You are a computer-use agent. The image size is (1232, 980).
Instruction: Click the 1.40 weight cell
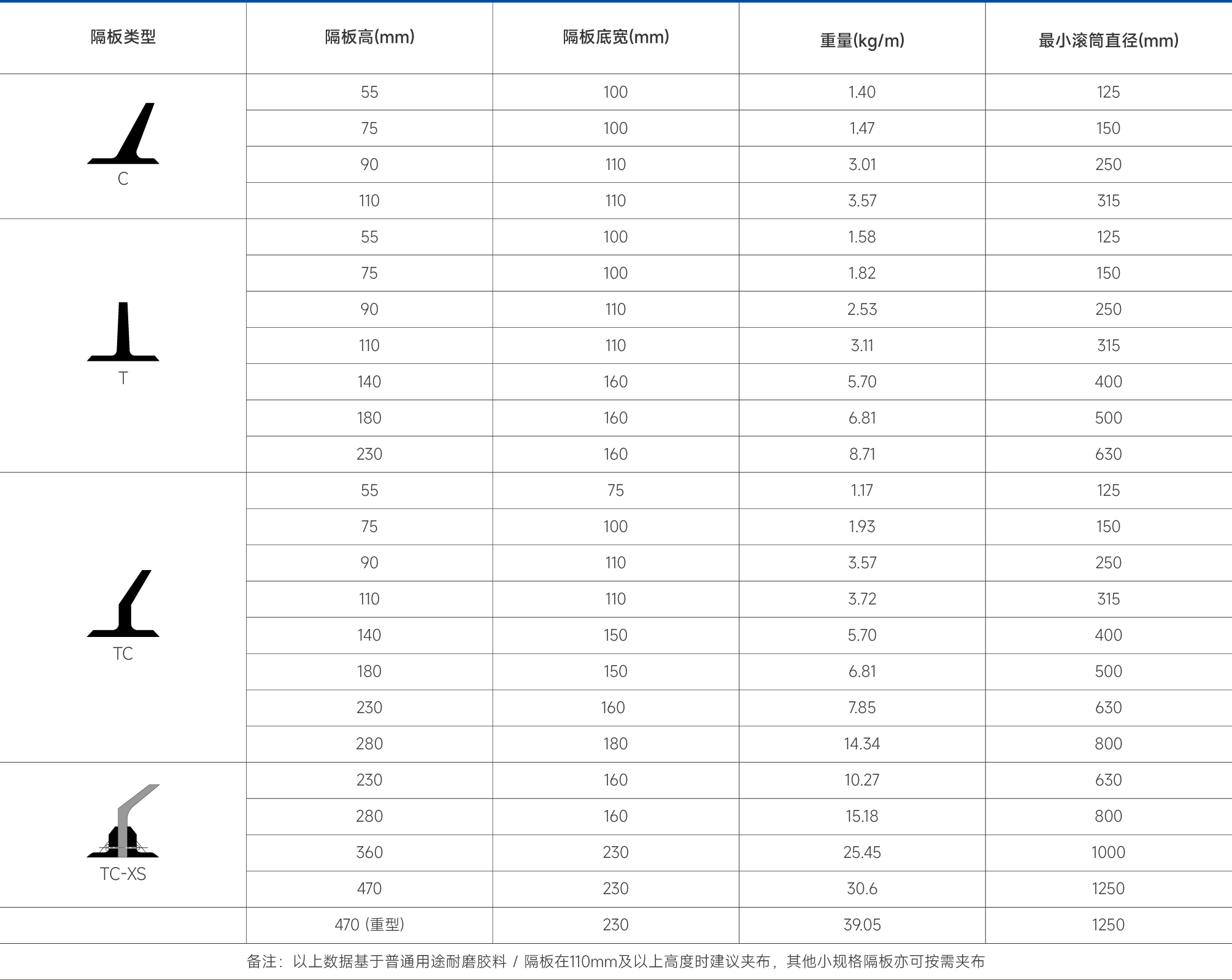[x=862, y=92]
